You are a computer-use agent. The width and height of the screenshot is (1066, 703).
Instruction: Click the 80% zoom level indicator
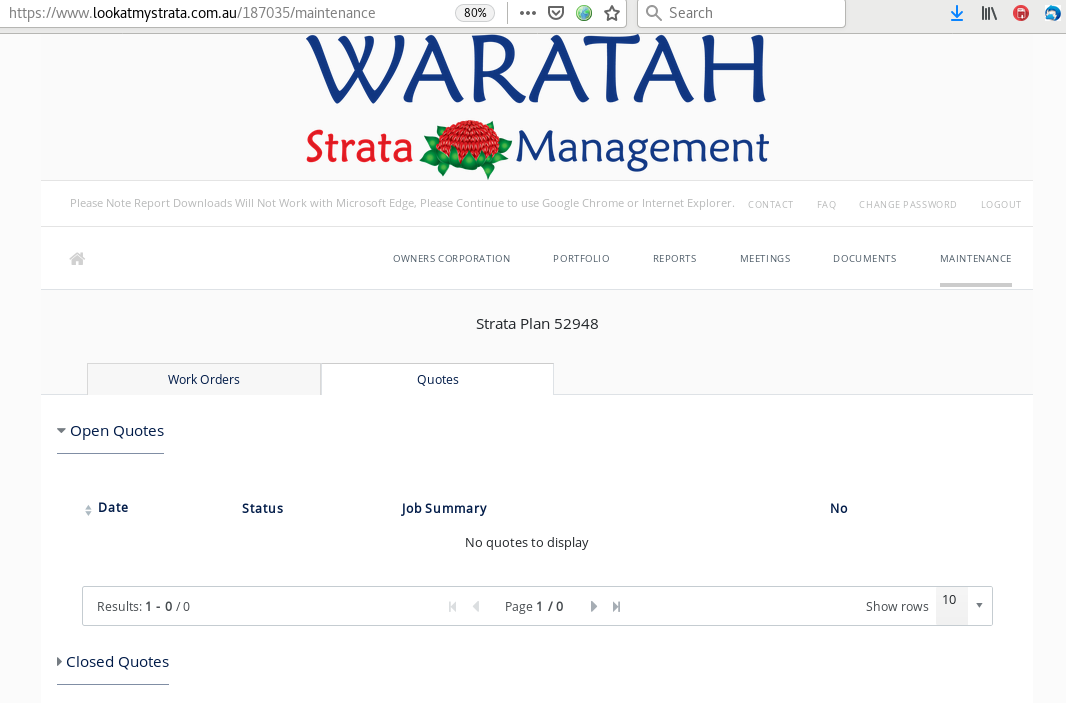click(x=475, y=13)
